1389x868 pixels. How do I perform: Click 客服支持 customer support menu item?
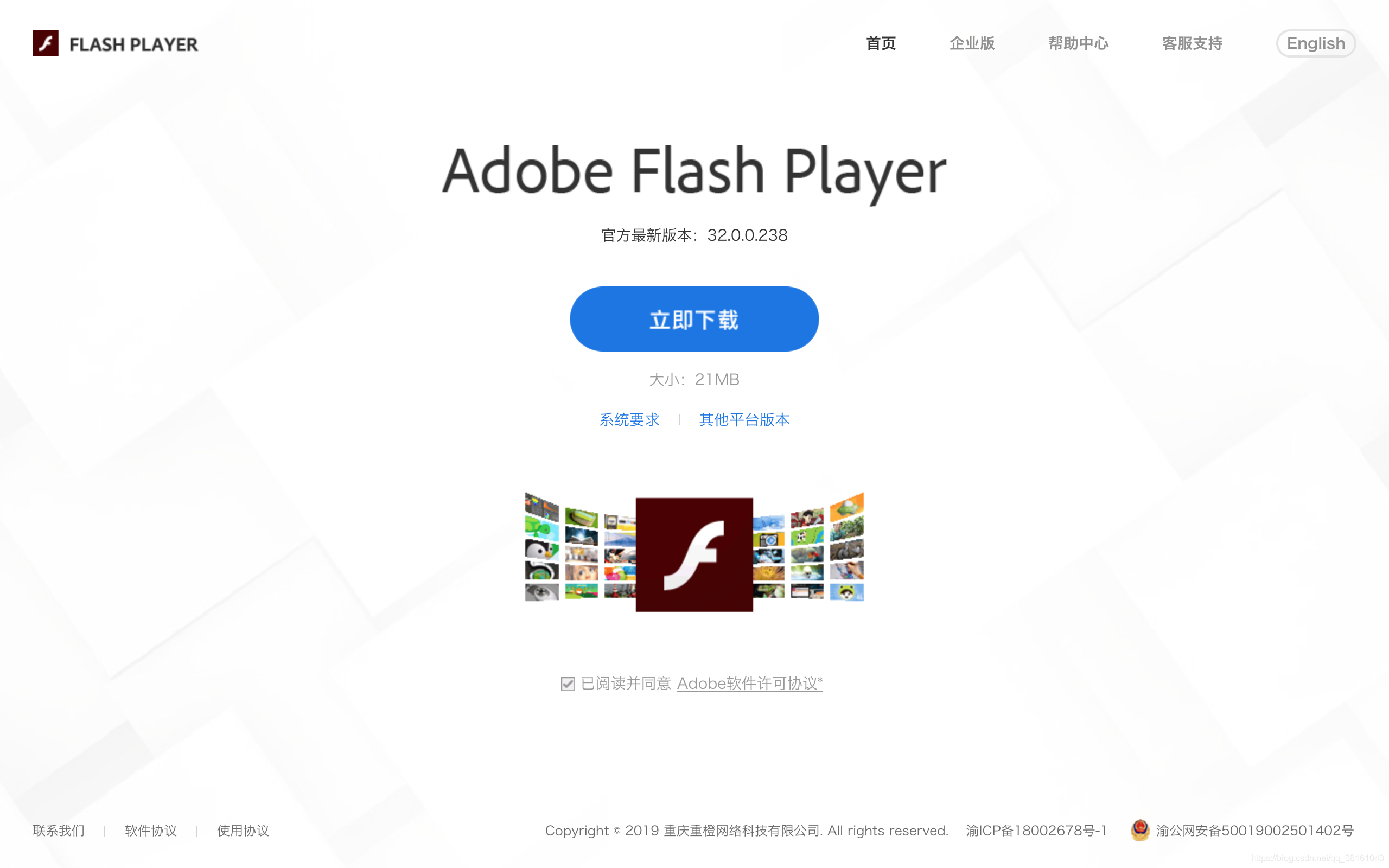(x=1192, y=42)
